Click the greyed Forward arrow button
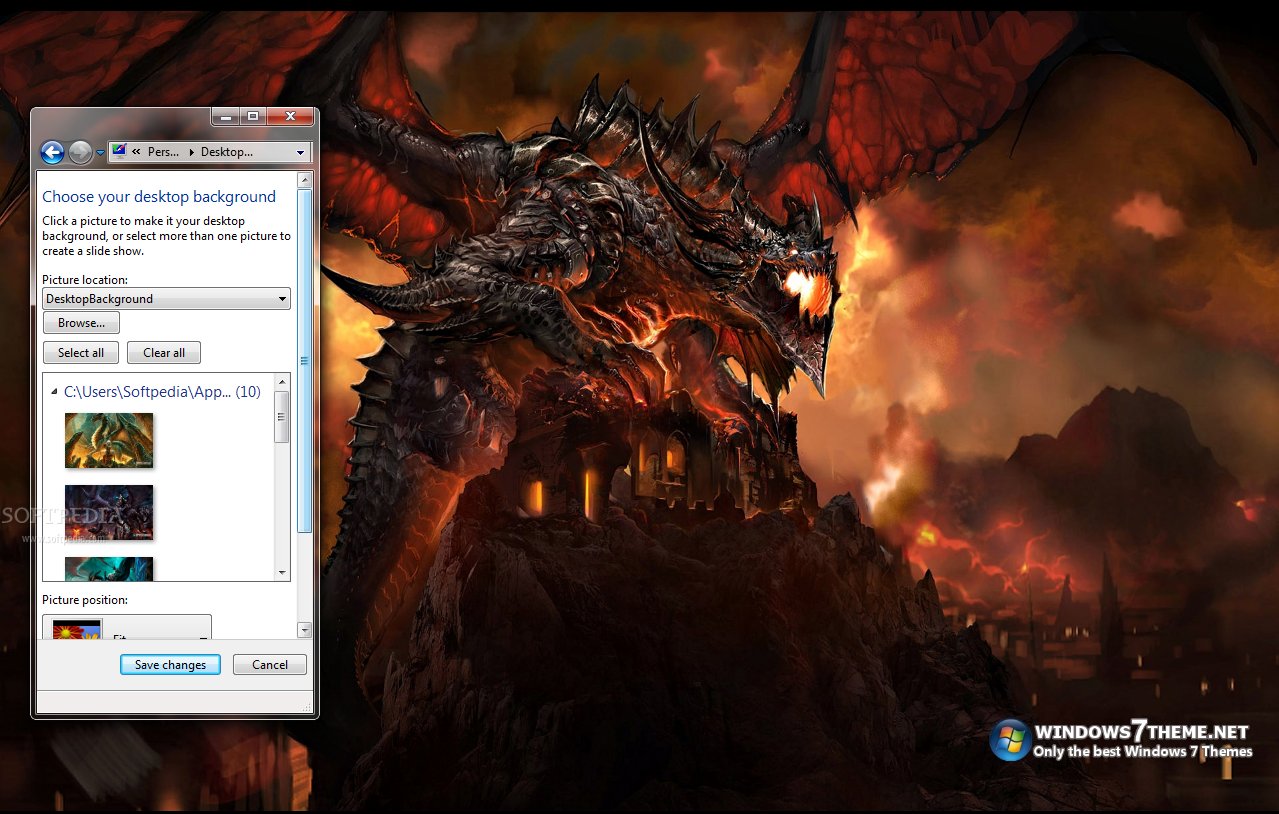Image resolution: width=1279 pixels, height=814 pixels. 81,152
